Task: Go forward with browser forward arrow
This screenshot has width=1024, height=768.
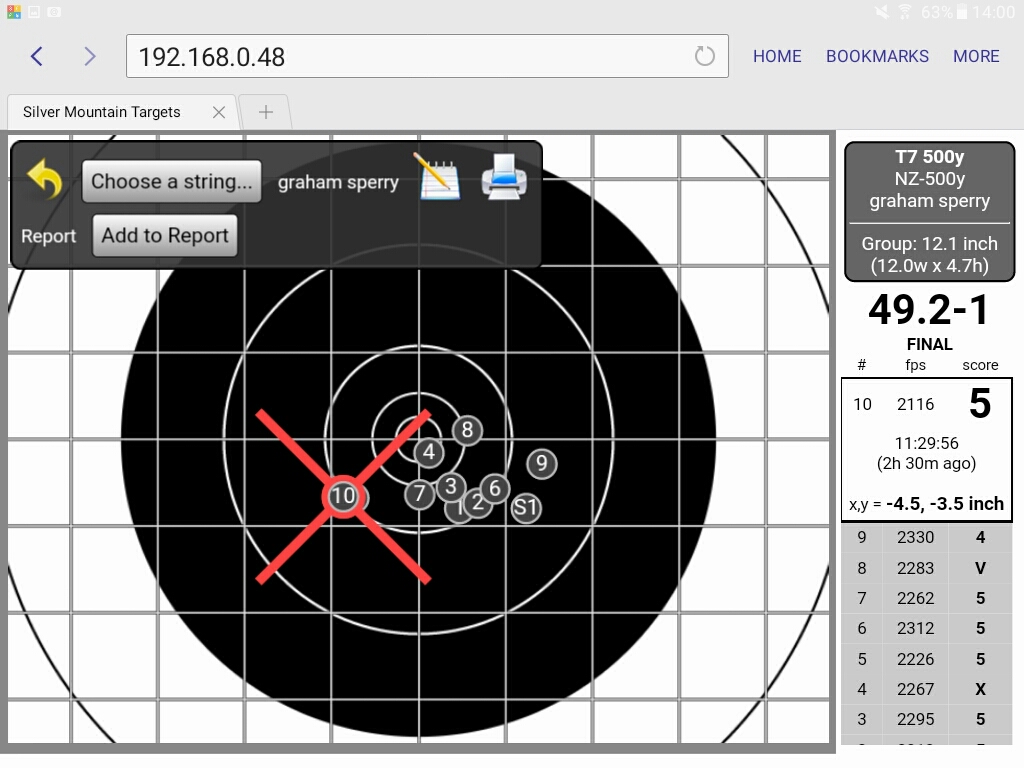Action: [90, 56]
